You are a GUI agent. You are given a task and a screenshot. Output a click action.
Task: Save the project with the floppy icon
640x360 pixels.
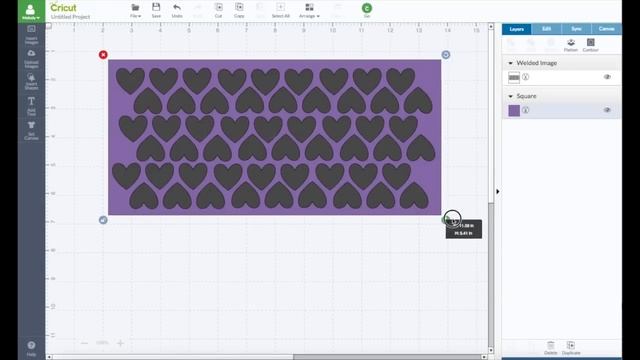pos(156,11)
